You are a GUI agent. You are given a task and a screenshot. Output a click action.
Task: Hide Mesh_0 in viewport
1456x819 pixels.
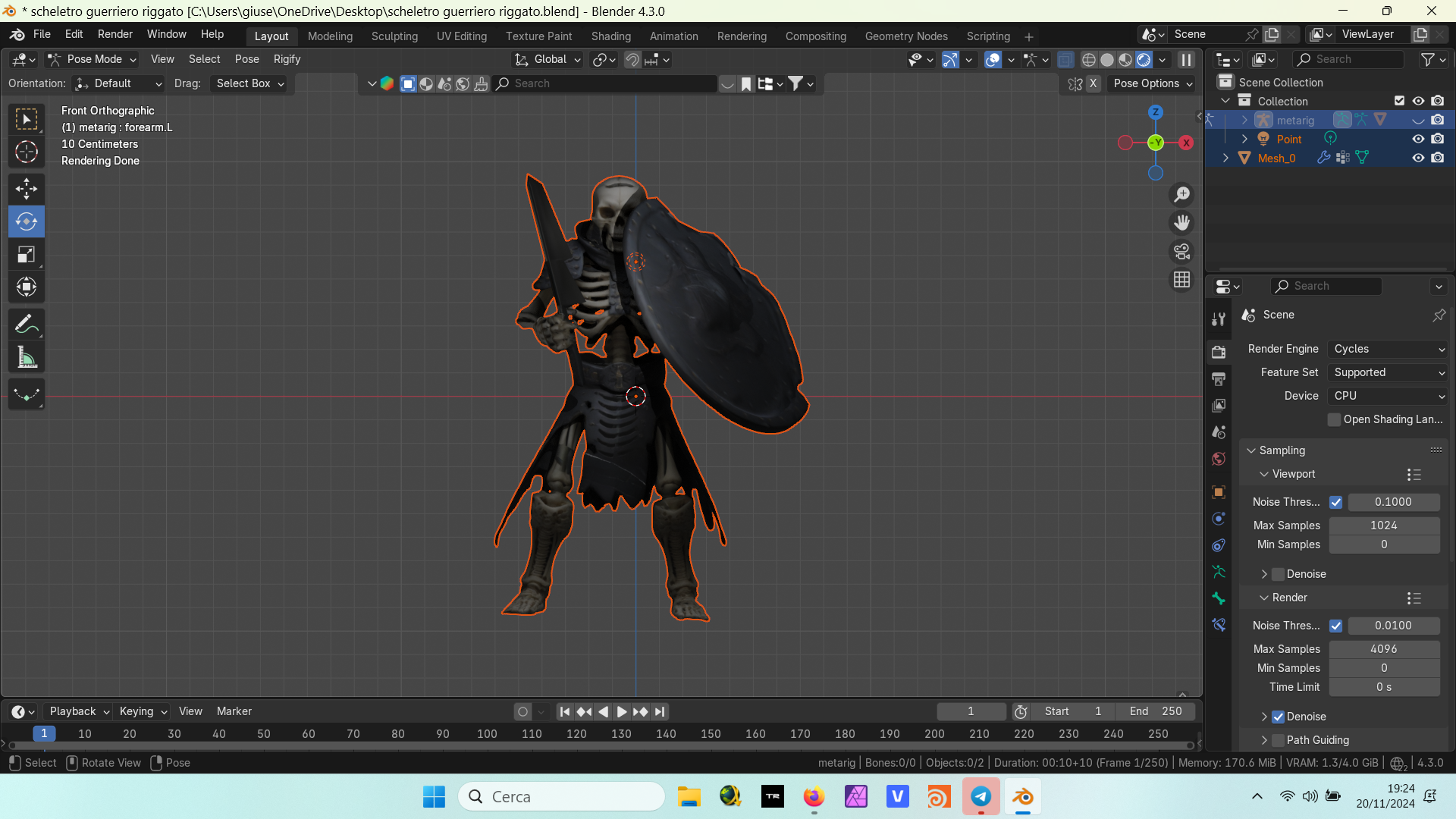(x=1418, y=158)
